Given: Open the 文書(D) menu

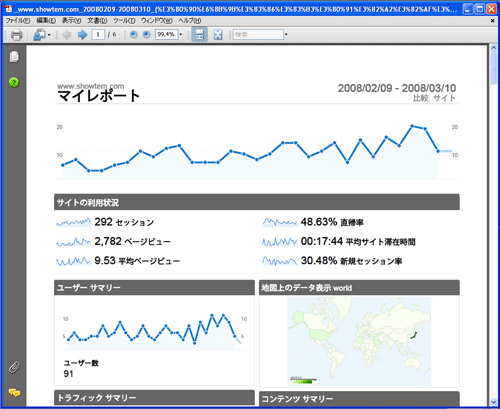Looking at the screenshot, I should 97,21.
